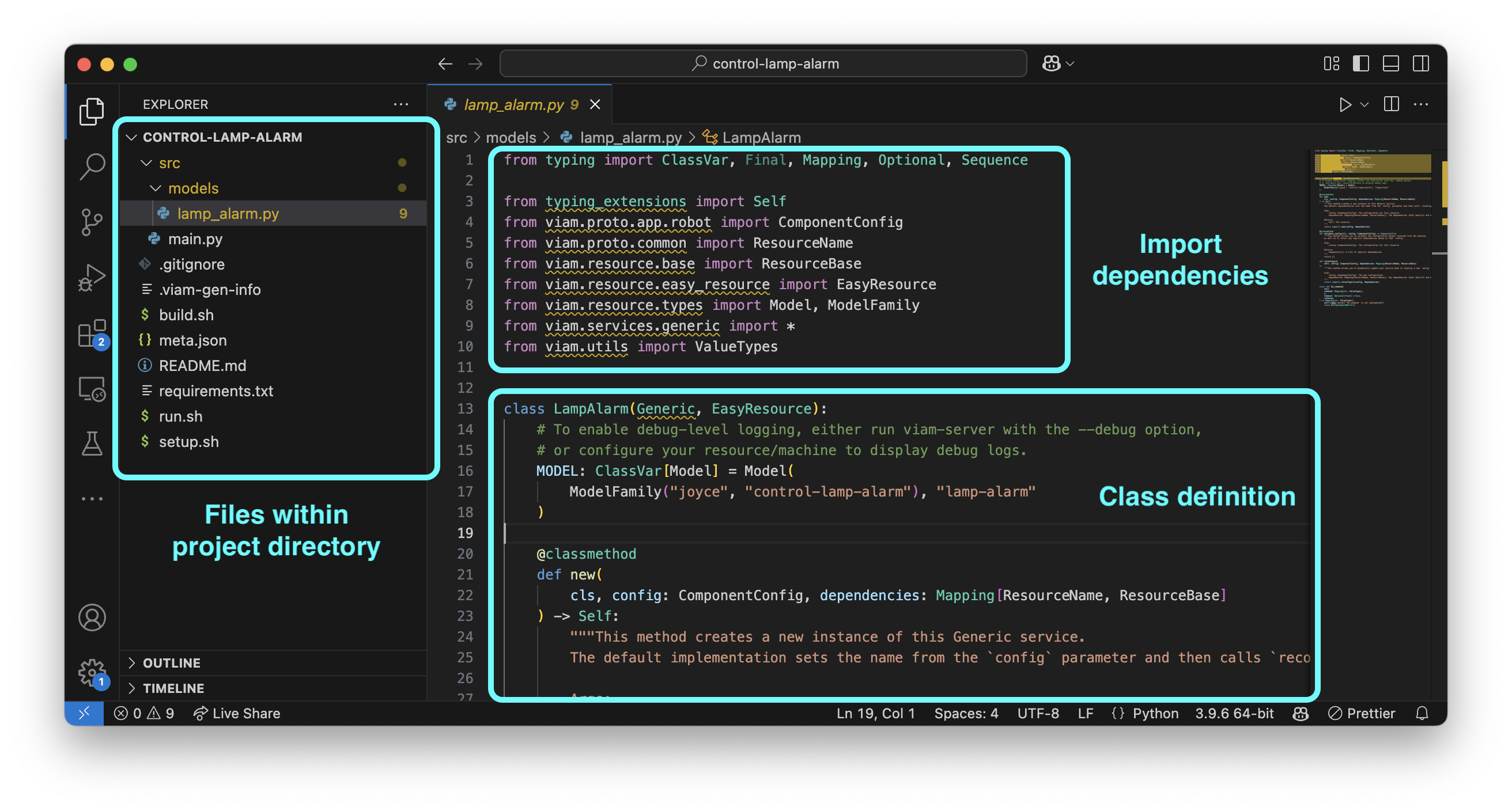Open main.py in the file tree
1512x811 pixels.
click(273, 239)
